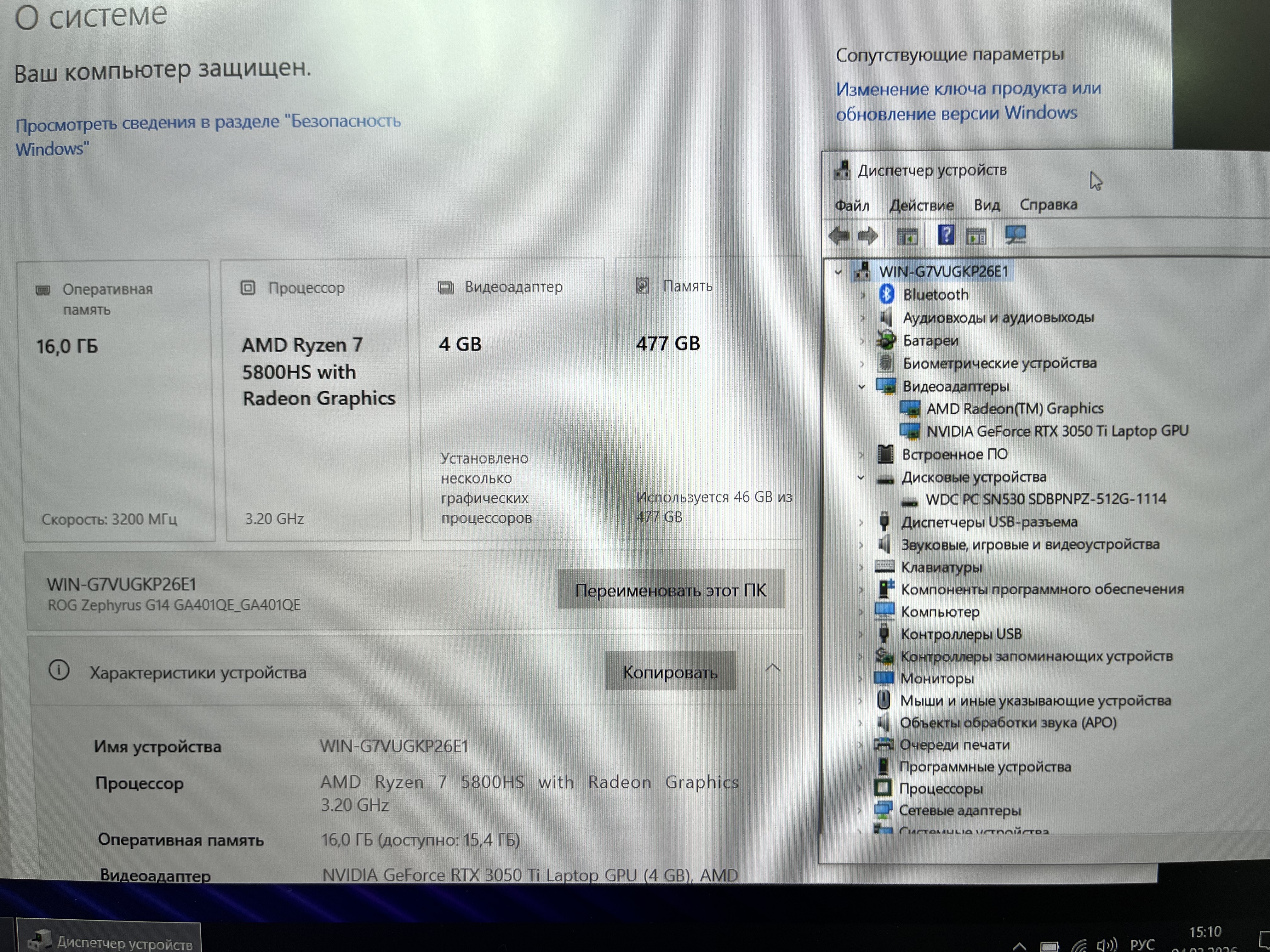Click the scan hardware changes monitor icon

click(1015, 234)
